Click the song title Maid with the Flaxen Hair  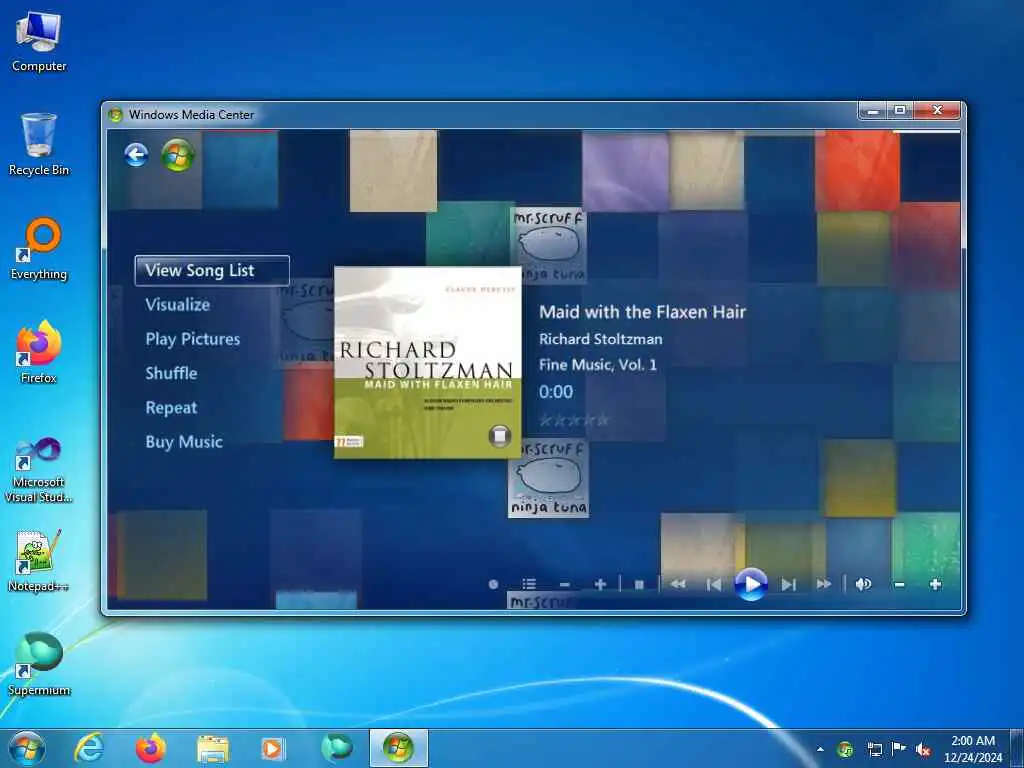pos(642,312)
